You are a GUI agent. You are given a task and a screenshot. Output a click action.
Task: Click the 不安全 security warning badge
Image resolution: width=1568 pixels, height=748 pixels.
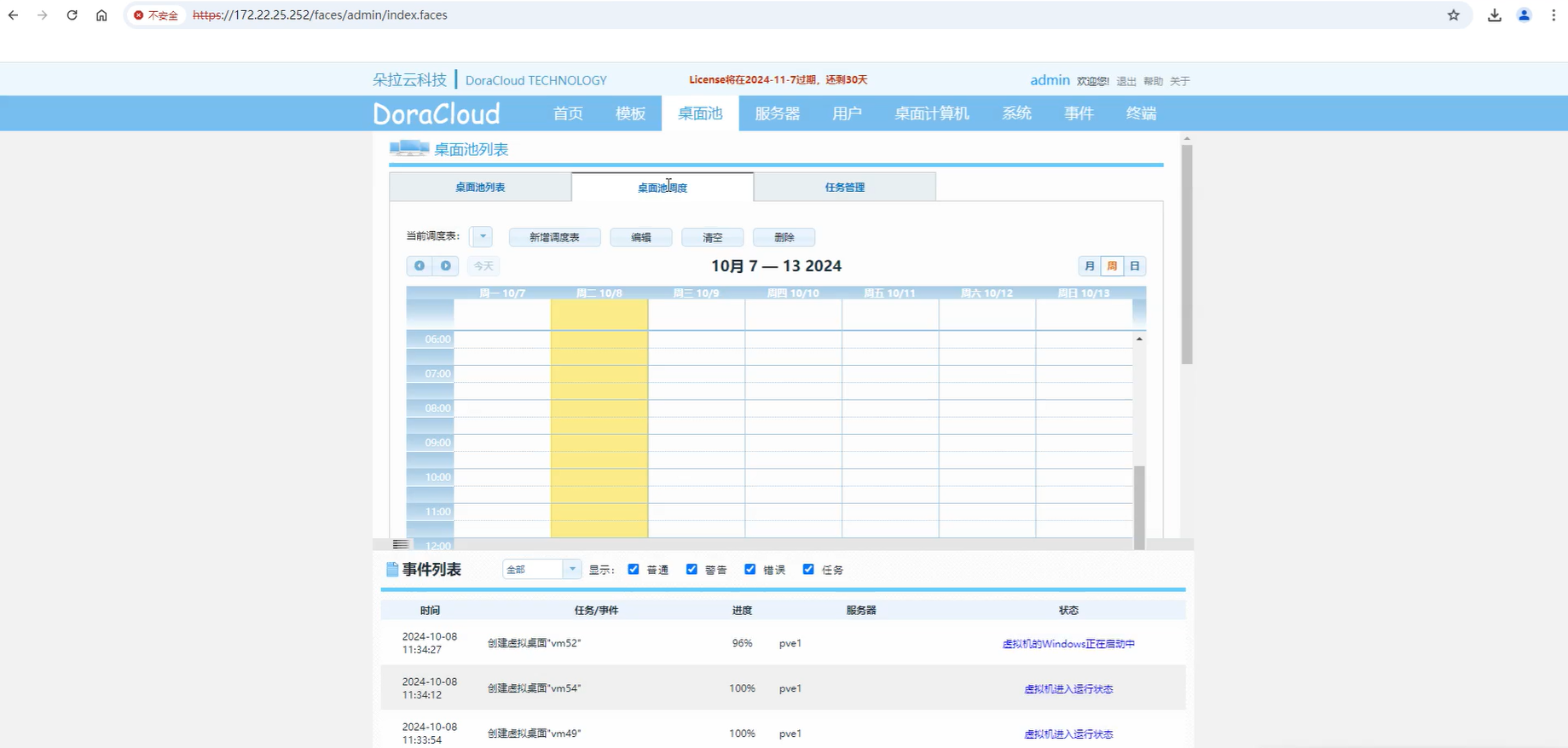(x=156, y=15)
